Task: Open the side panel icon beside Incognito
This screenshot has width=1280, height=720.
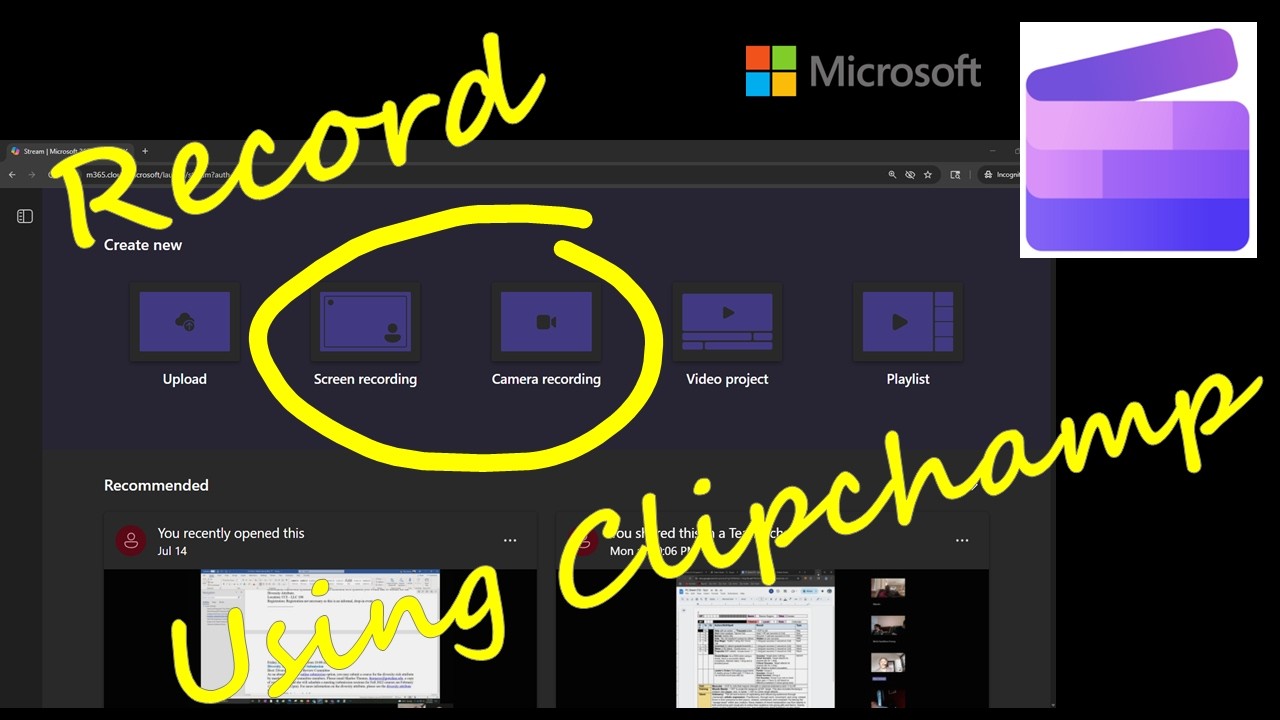Action: coord(955,174)
